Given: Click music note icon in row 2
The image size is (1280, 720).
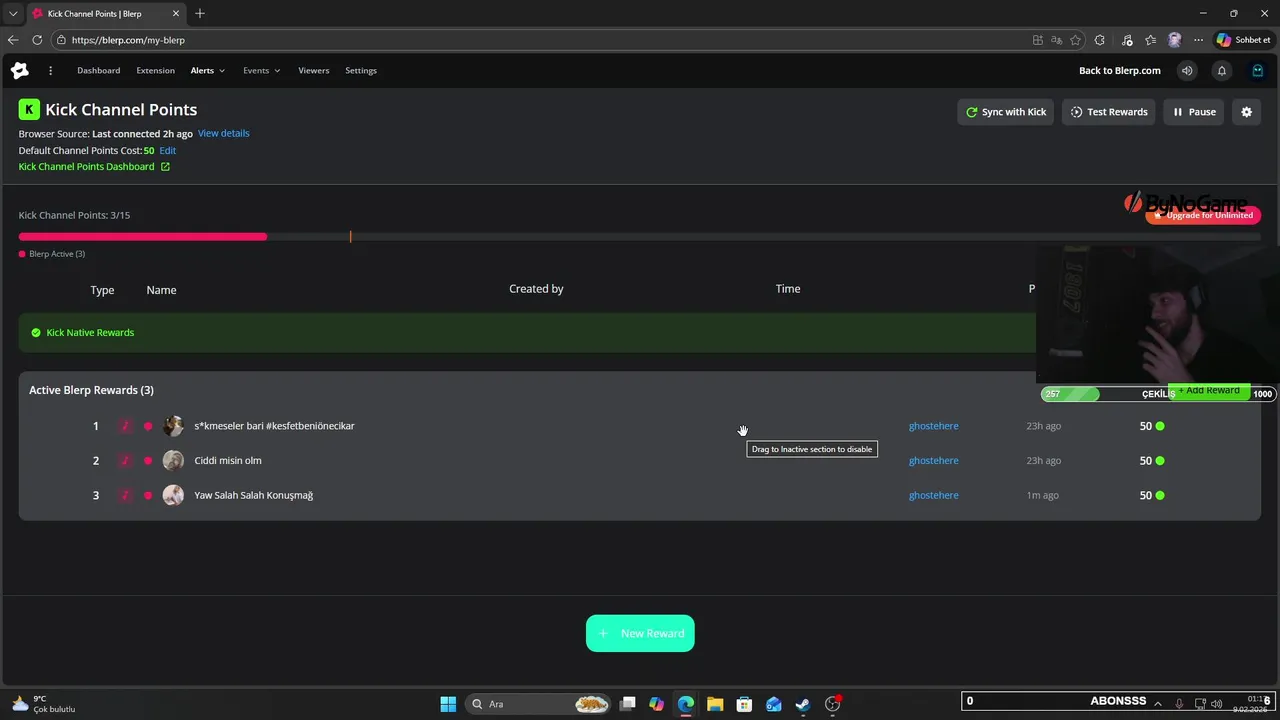Looking at the screenshot, I should coord(125,461).
